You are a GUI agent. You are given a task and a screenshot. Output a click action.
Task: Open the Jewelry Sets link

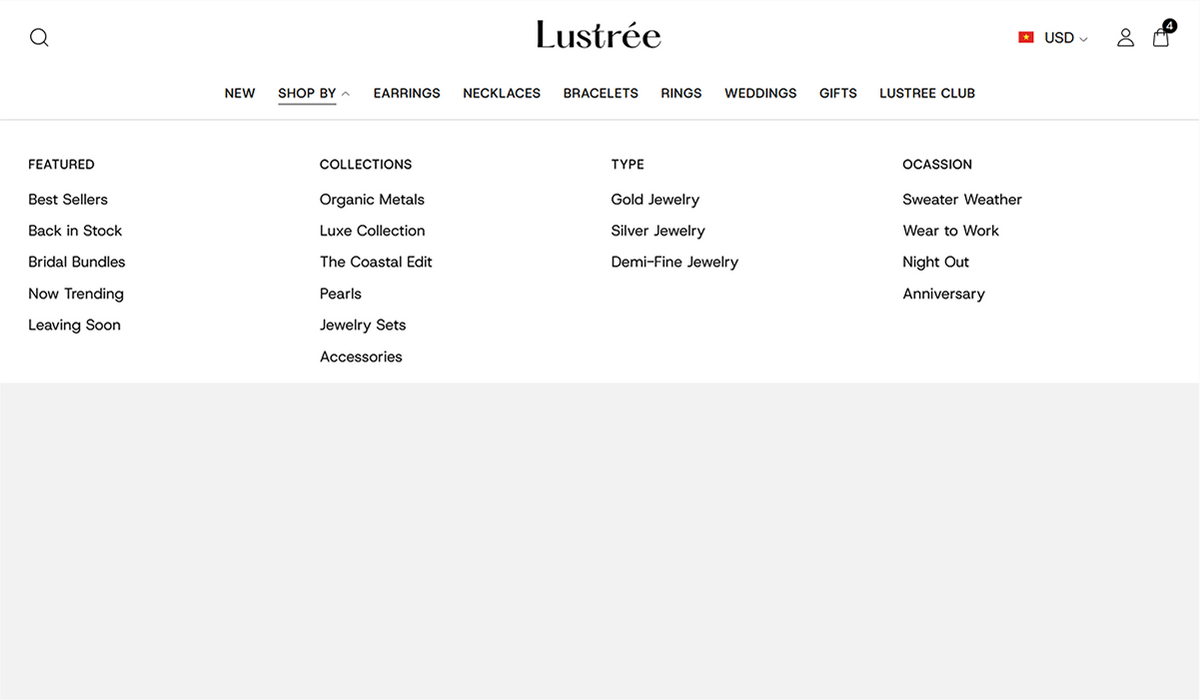[x=363, y=325]
